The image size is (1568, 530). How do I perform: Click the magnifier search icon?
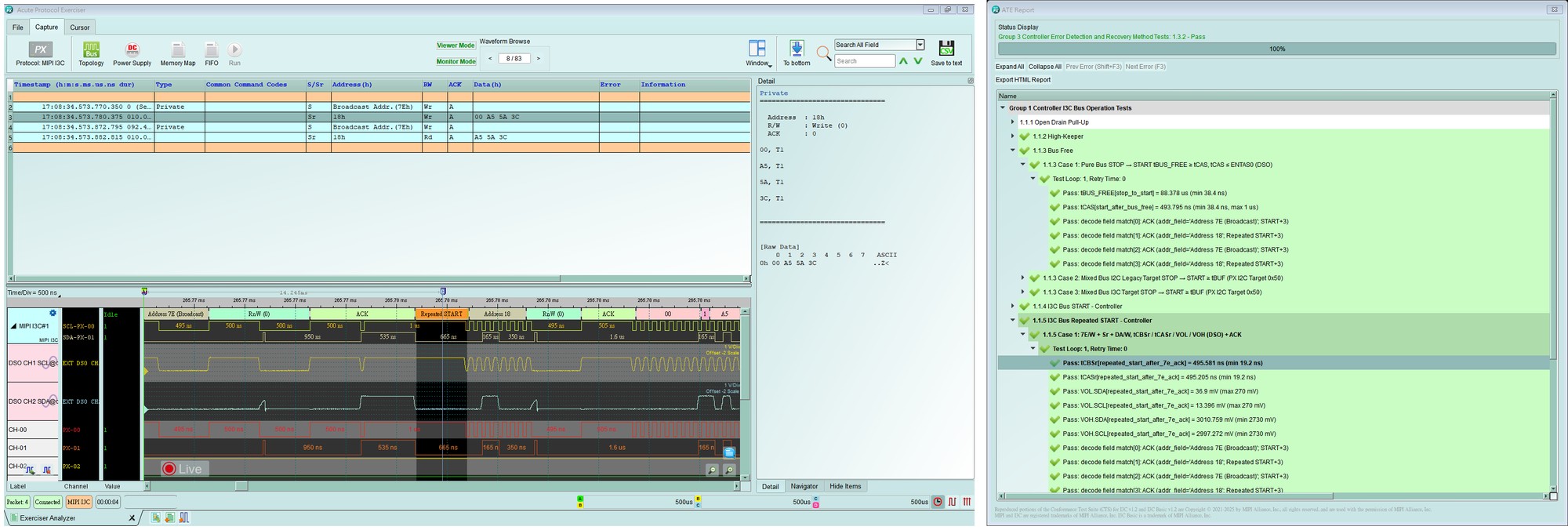click(823, 53)
